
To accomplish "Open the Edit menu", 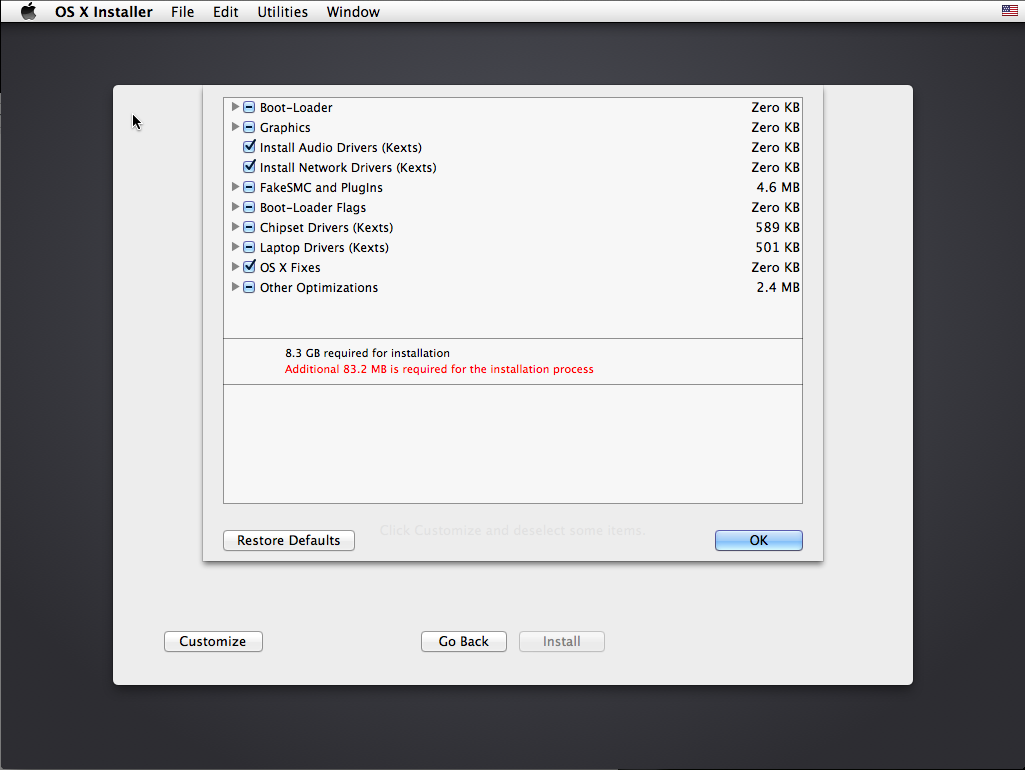I will [x=226, y=12].
